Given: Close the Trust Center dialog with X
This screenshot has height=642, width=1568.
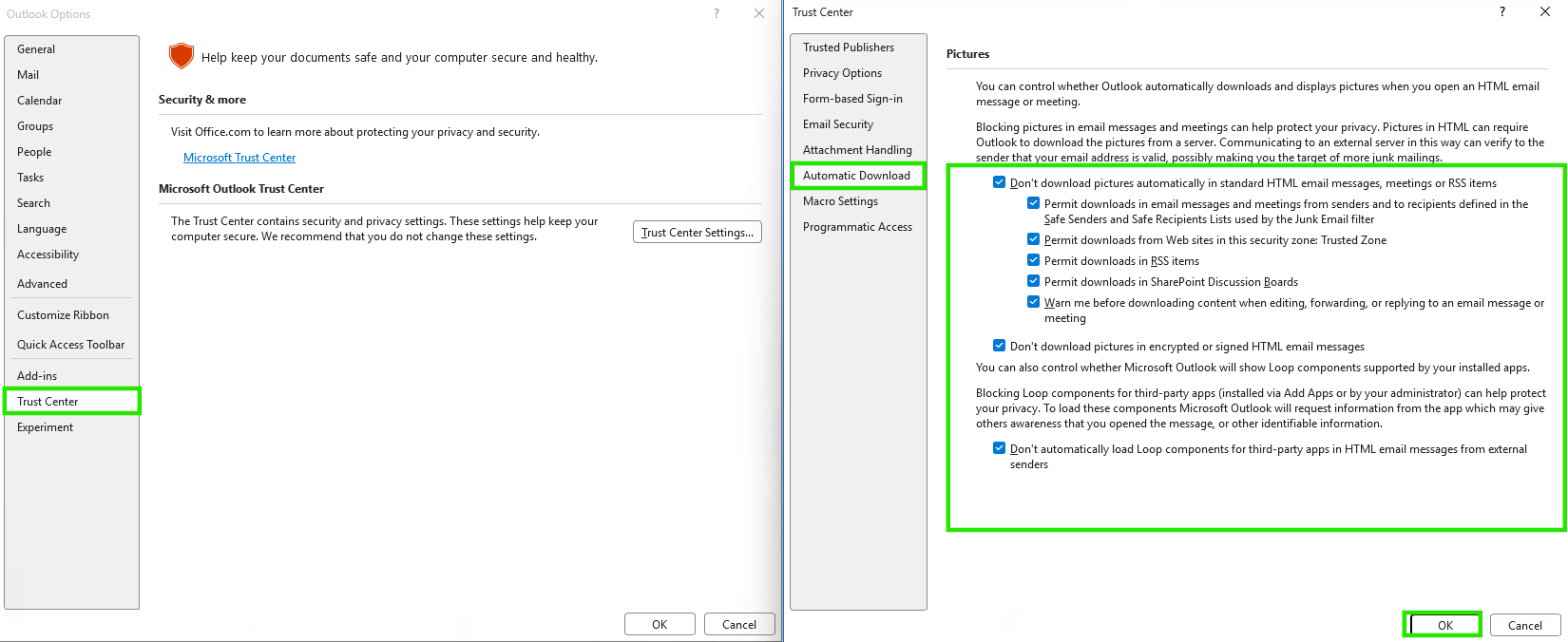Looking at the screenshot, I should tap(1545, 11).
